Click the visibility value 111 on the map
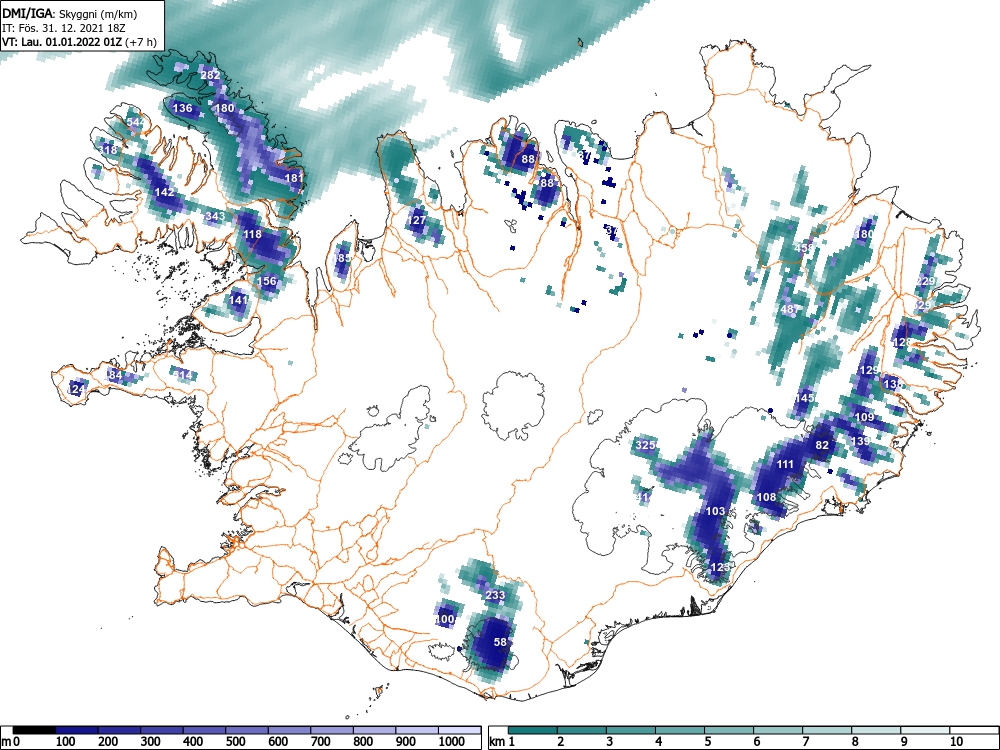This screenshot has height=750, width=1000. tap(784, 464)
